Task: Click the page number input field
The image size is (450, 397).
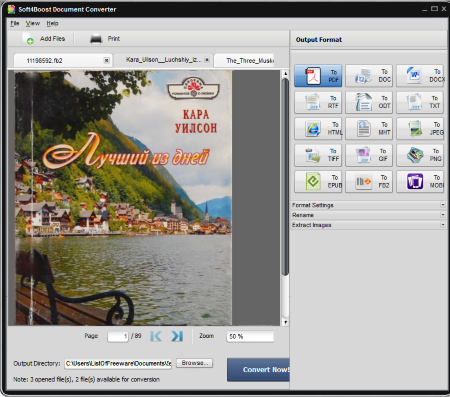Action: [118, 336]
